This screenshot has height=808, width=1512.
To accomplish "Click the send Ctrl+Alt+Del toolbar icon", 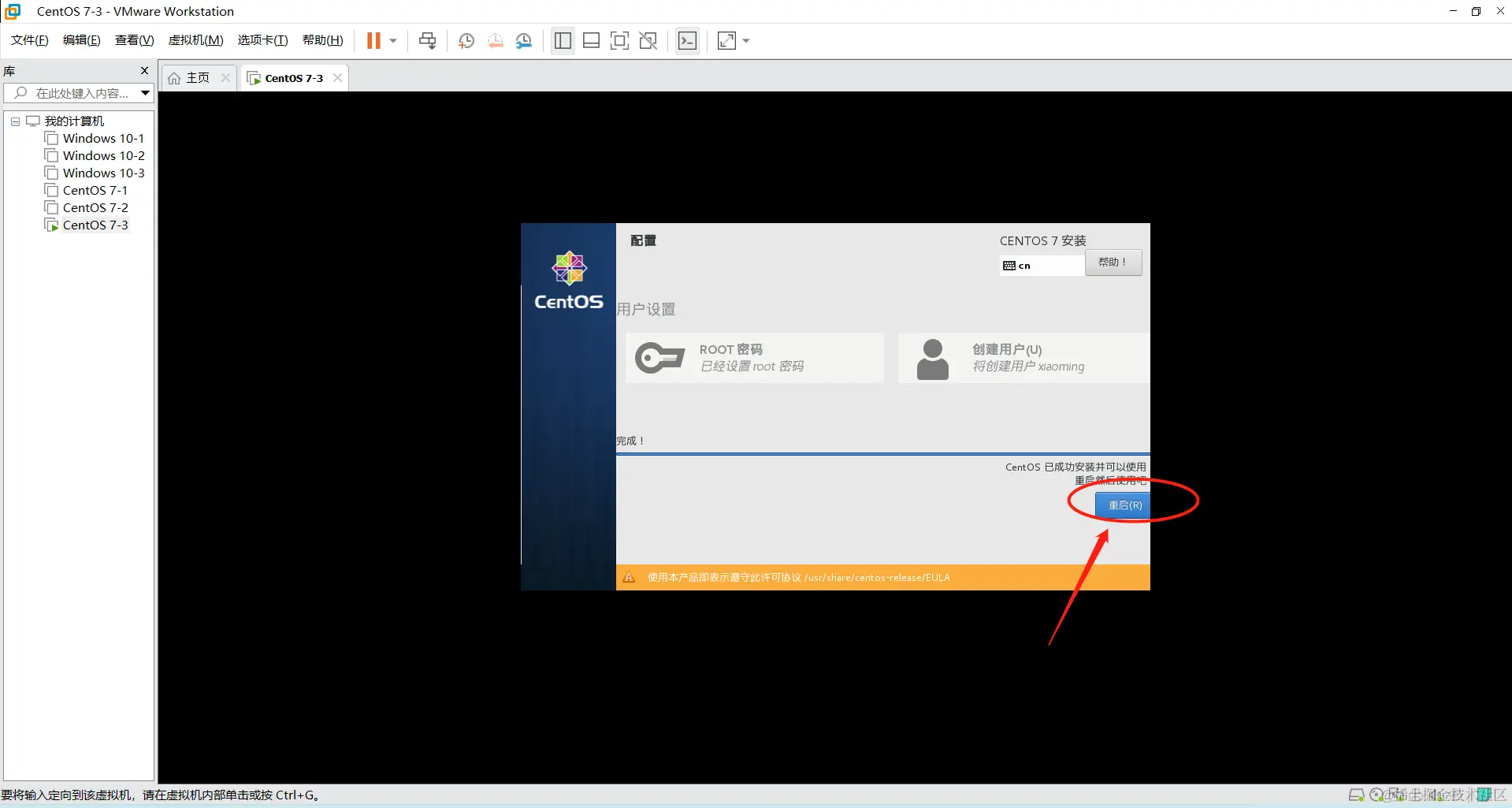I will [x=428, y=41].
